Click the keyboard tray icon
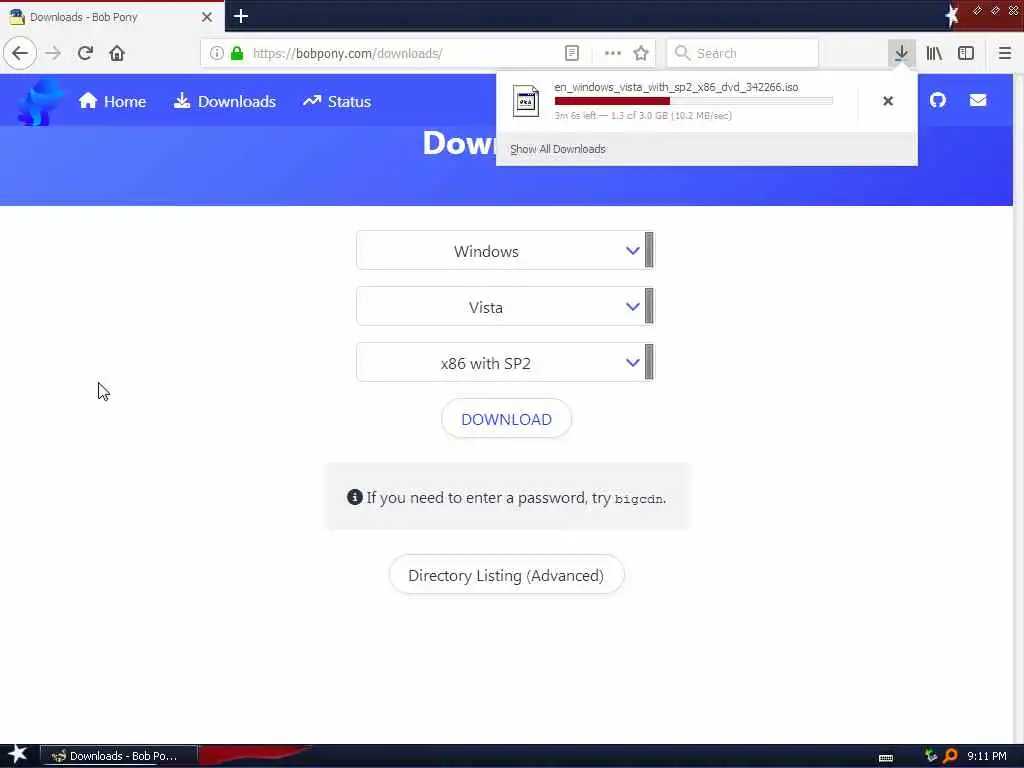The height and width of the screenshot is (768, 1024). (886, 757)
